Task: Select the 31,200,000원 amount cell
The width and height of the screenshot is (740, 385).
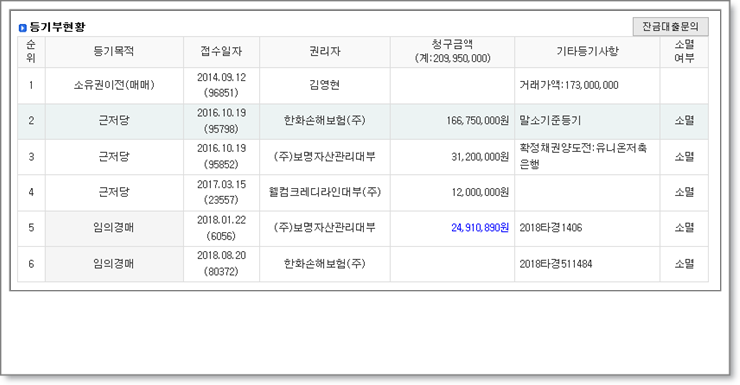Action: pyautogui.click(x=453, y=157)
